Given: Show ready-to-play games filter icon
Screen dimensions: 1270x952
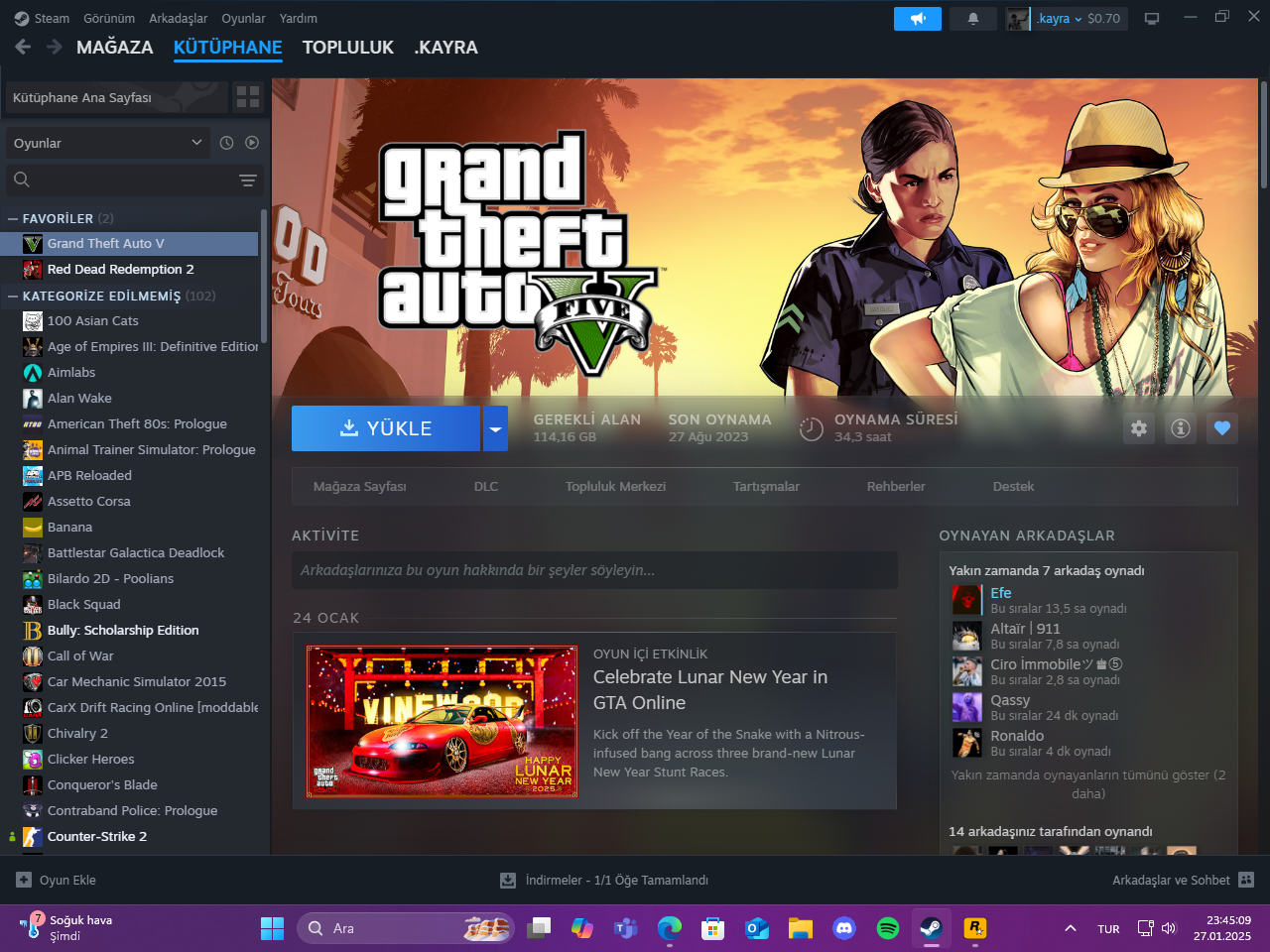Looking at the screenshot, I should 252,143.
